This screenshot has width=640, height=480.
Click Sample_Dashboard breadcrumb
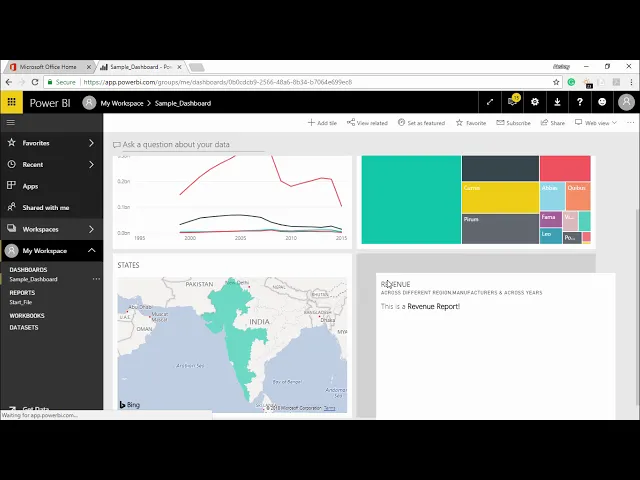(183, 103)
